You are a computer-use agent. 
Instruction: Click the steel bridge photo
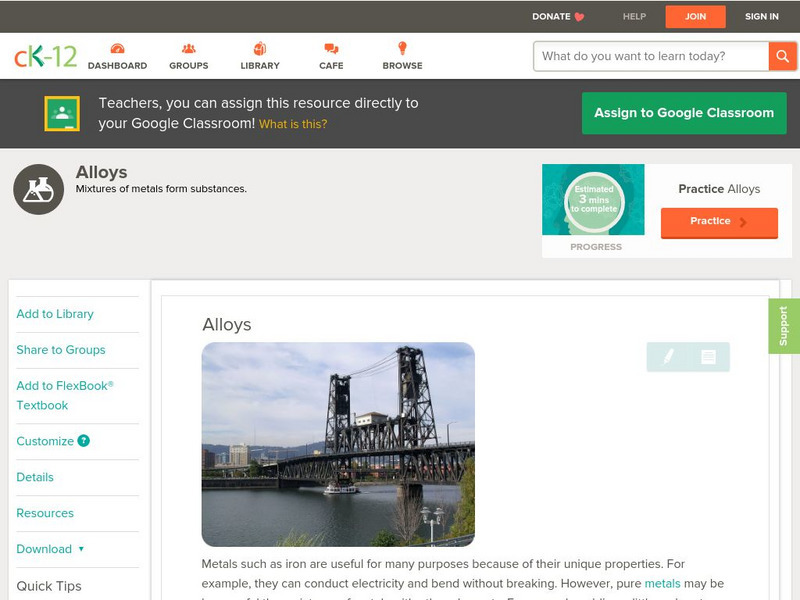pyautogui.click(x=338, y=444)
